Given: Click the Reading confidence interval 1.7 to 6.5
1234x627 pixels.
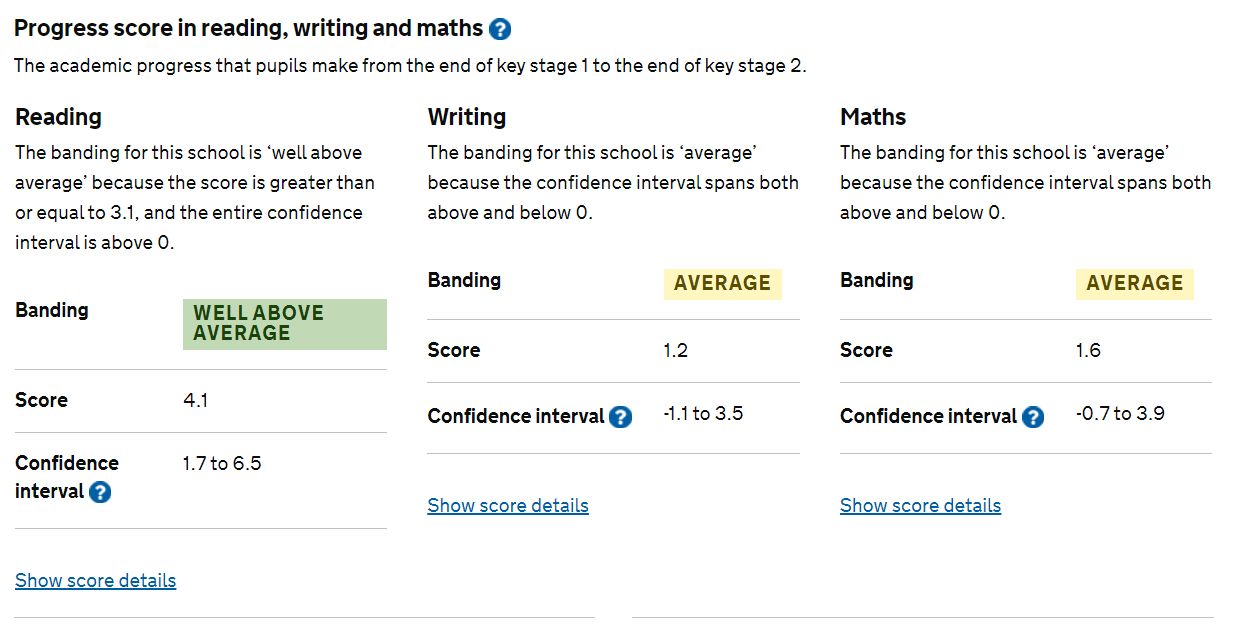Looking at the screenshot, I should (222, 464).
